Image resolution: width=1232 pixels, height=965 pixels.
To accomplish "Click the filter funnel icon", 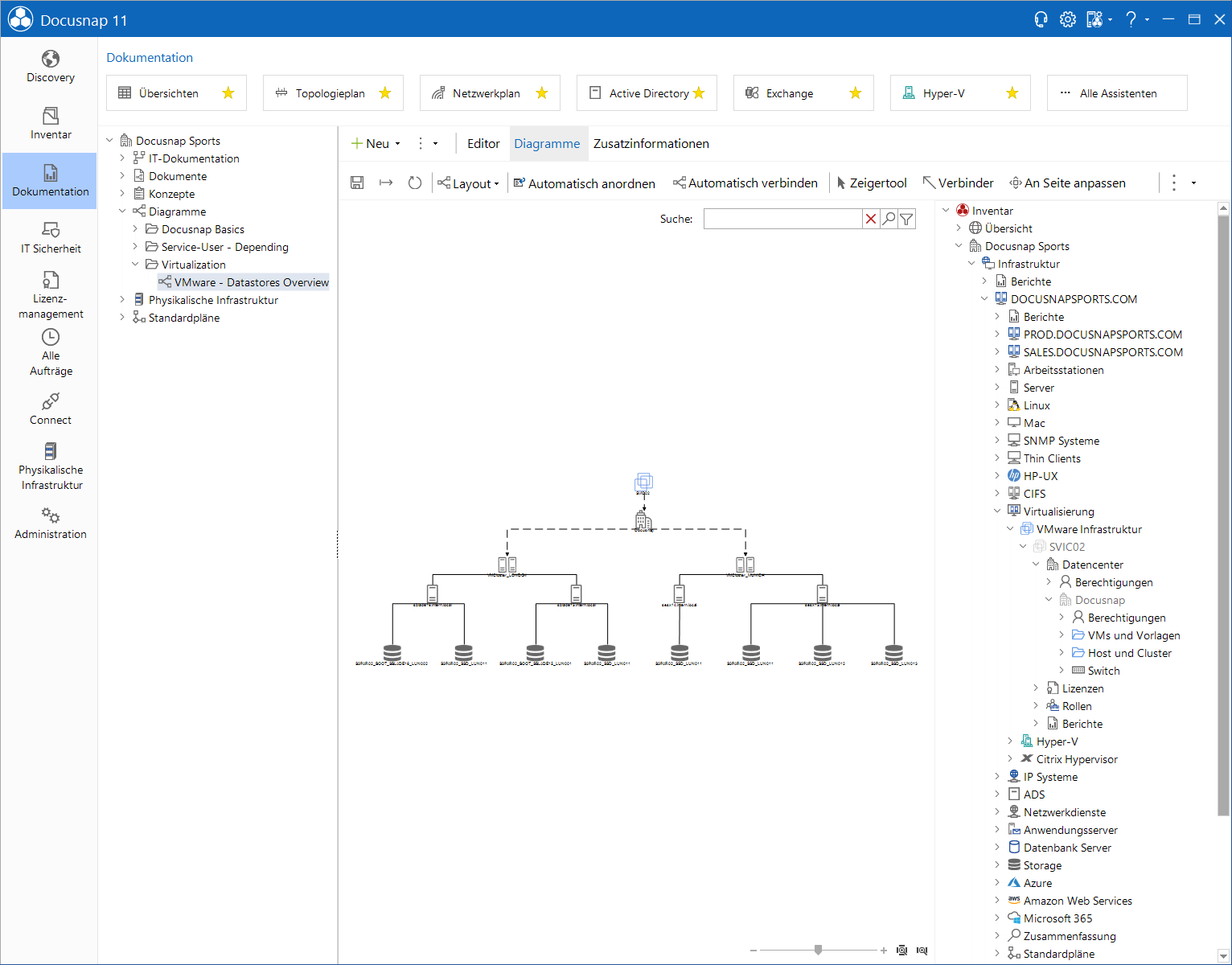I will point(906,219).
